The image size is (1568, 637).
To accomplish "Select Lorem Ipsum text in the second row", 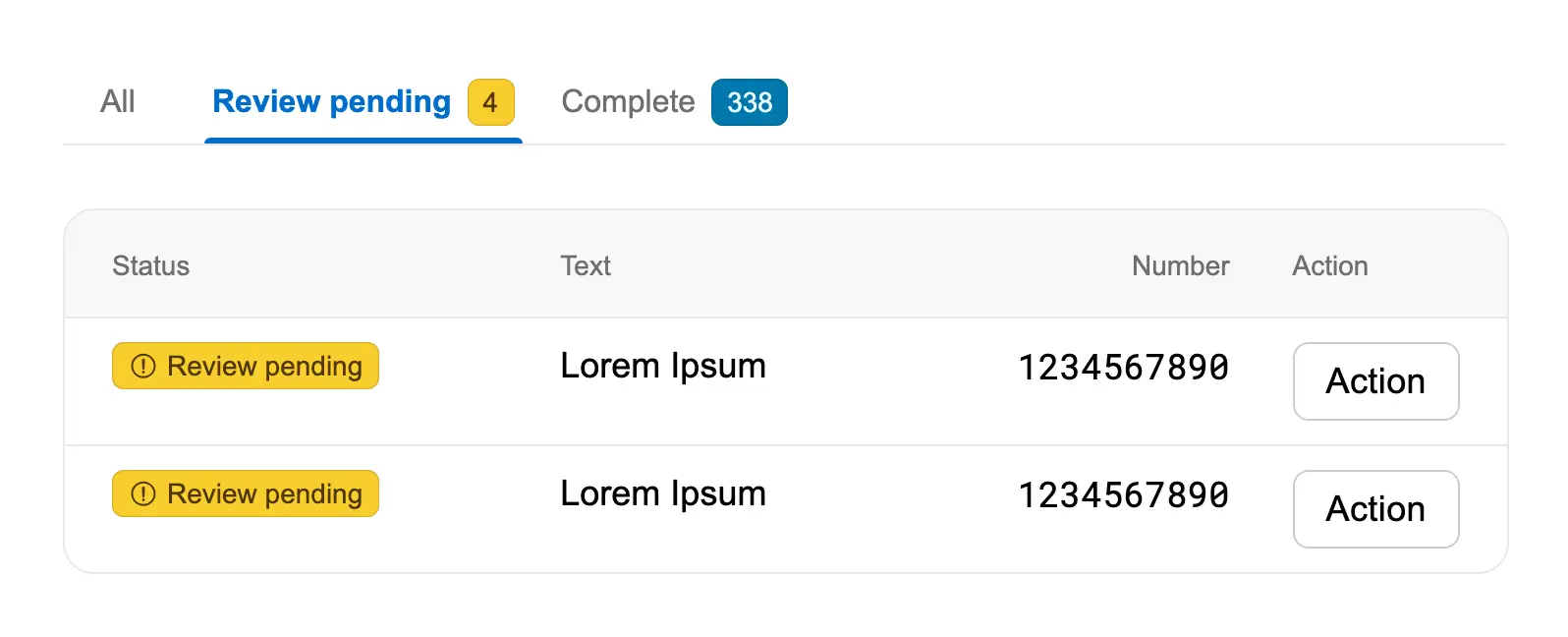I will click(662, 494).
